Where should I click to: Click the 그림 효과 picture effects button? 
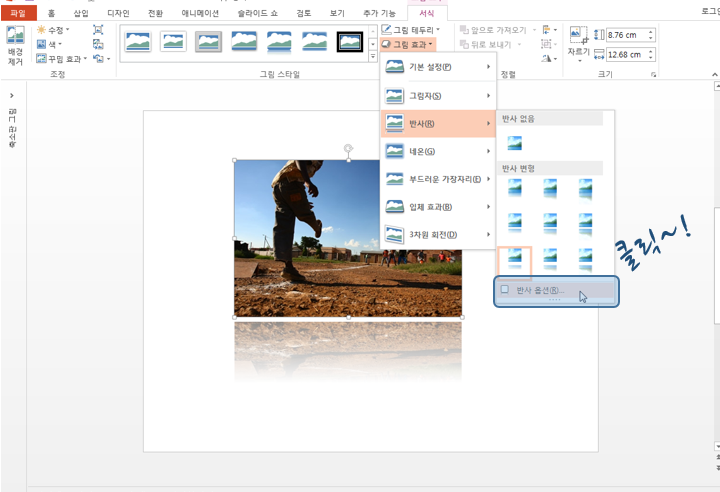(407, 44)
